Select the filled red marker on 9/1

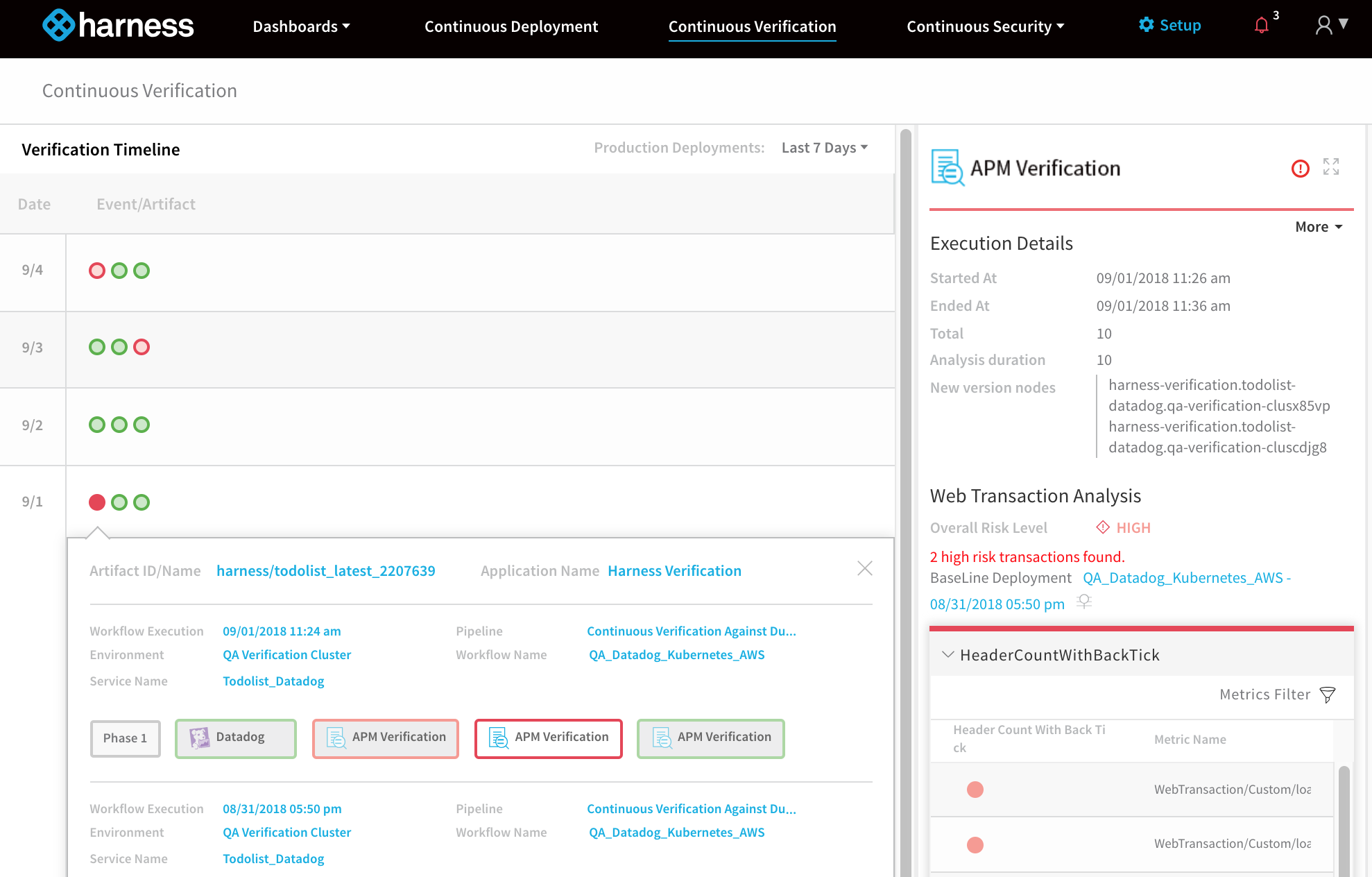(97, 502)
